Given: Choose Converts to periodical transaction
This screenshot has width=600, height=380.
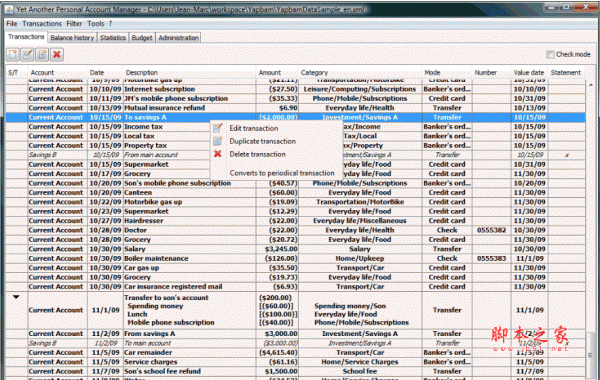Looking at the screenshot, I should (x=282, y=173).
